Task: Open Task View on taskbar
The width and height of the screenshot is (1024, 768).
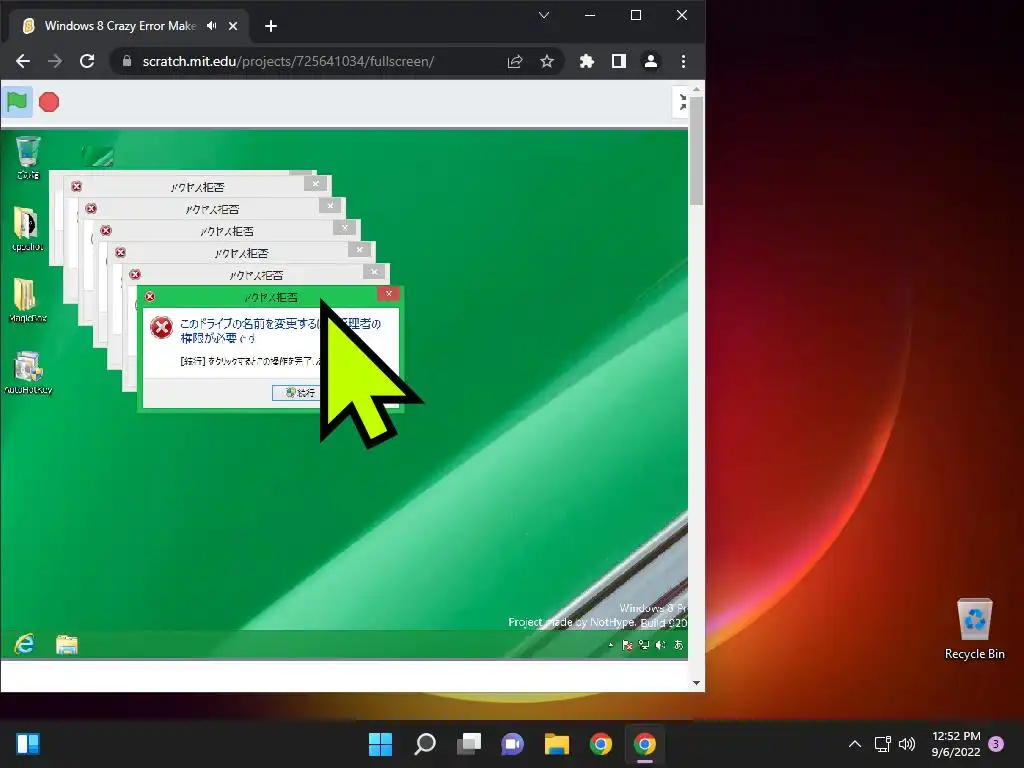Action: [468, 744]
